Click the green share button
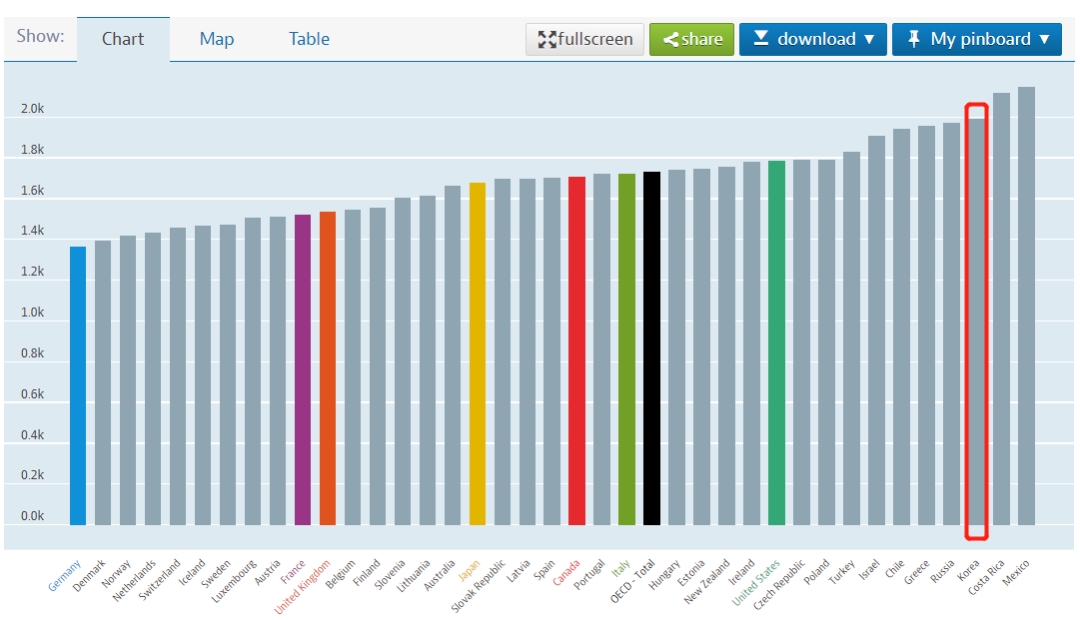 coord(692,39)
